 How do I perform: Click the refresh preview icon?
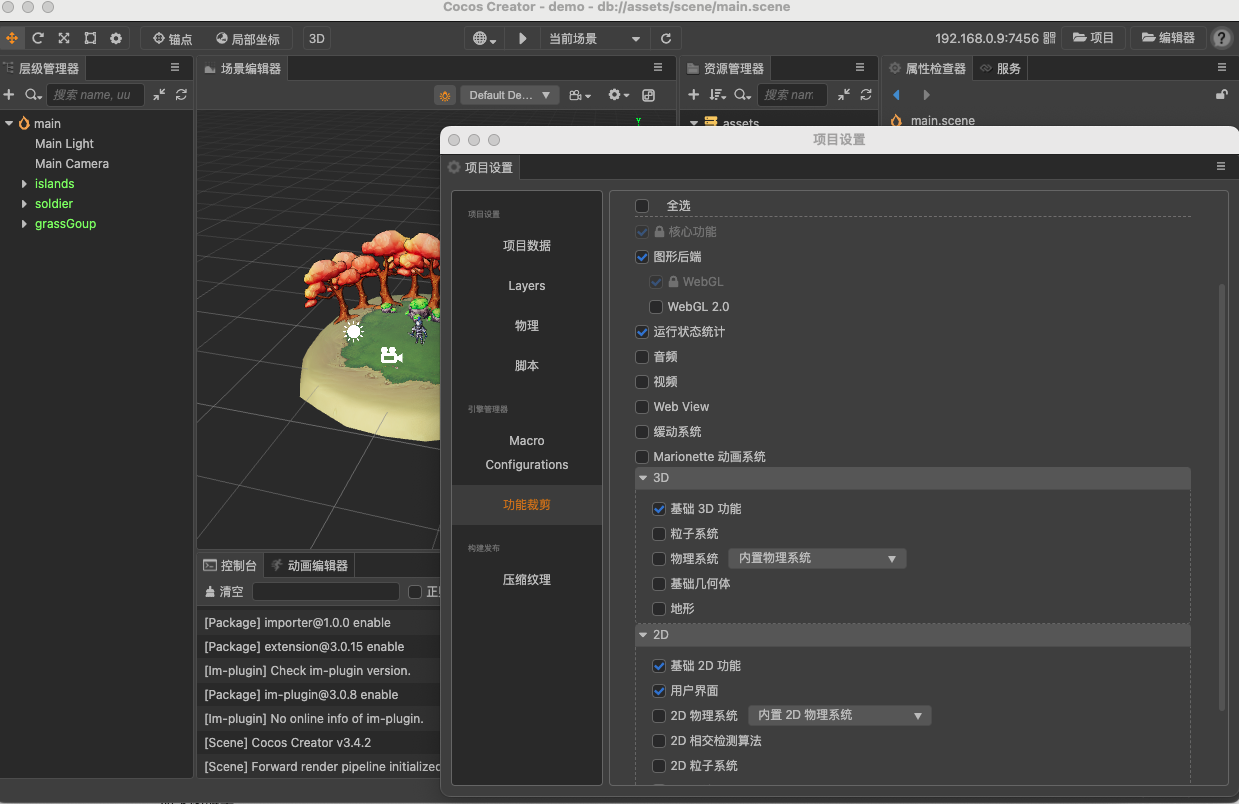coord(666,38)
